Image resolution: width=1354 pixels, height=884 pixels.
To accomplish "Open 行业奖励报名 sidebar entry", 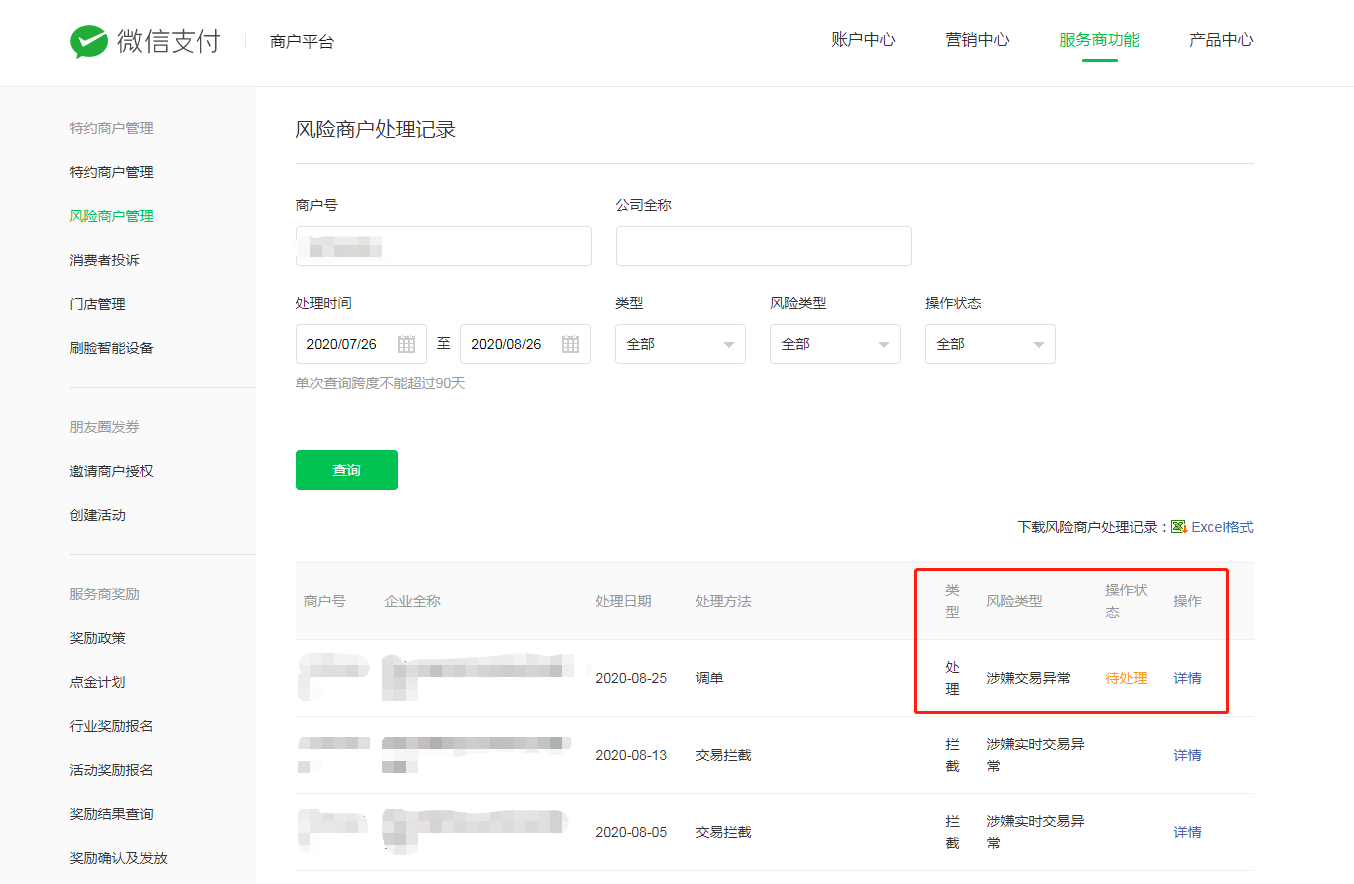I will coord(111,726).
